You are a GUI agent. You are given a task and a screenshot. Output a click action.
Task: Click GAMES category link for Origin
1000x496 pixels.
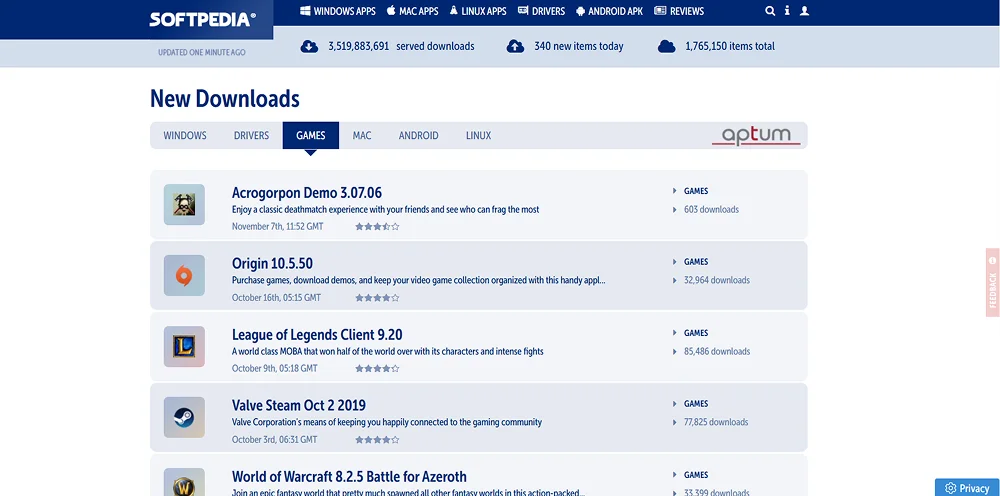pos(696,262)
